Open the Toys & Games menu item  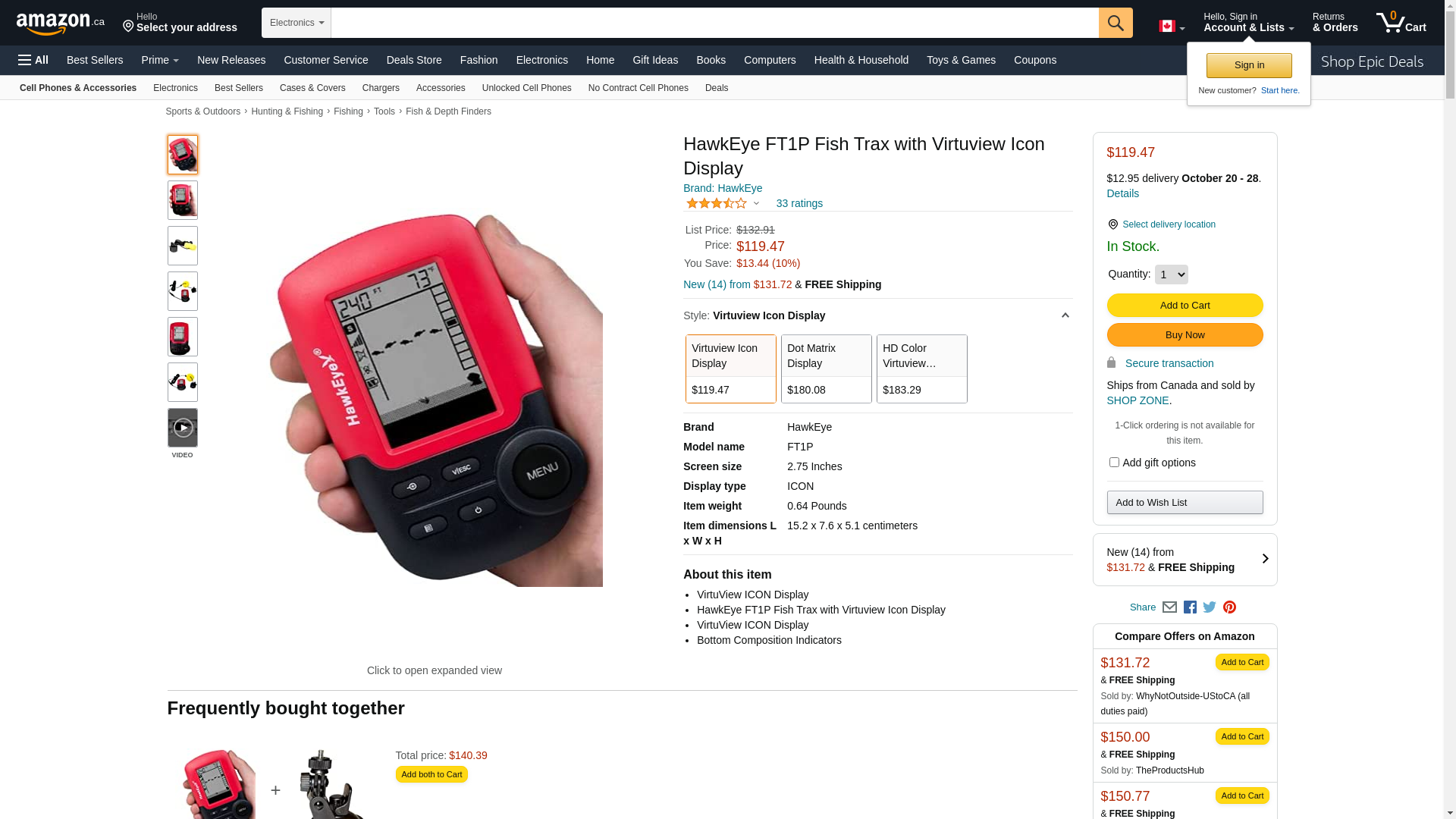[961, 60]
